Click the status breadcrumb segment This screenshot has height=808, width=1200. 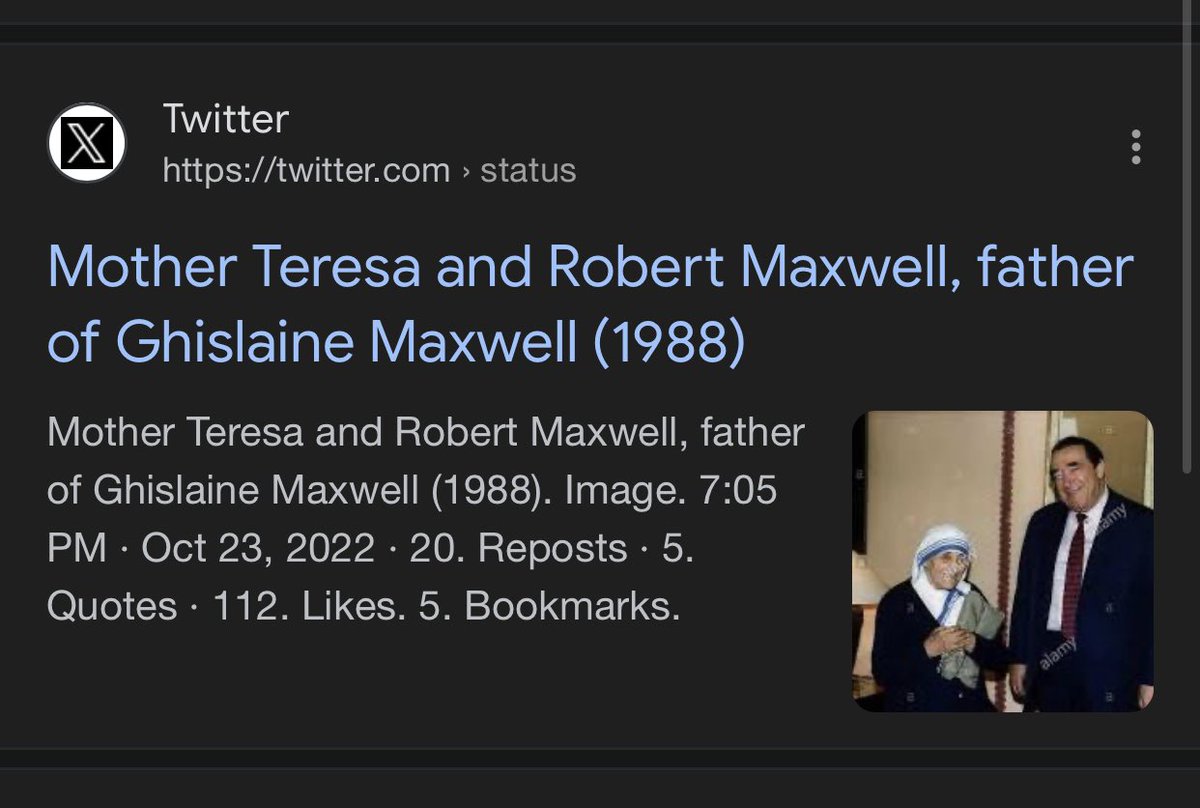point(528,171)
